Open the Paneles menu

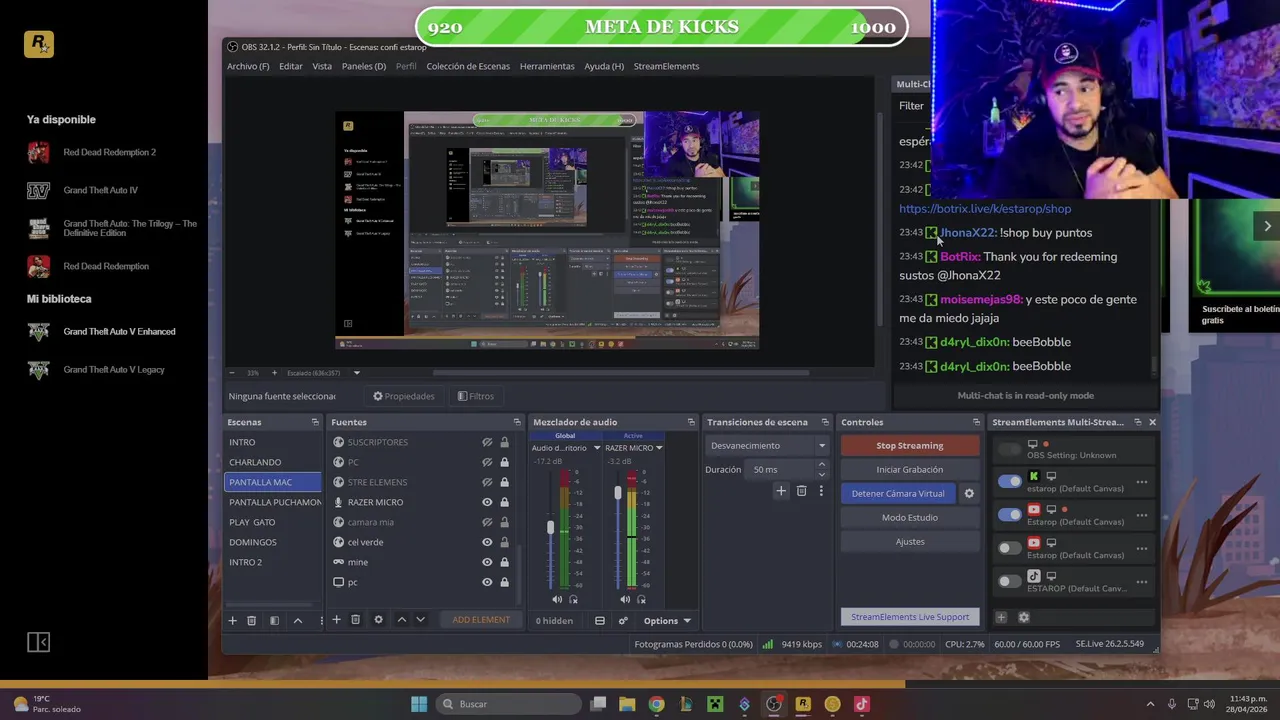click(364, 66)
